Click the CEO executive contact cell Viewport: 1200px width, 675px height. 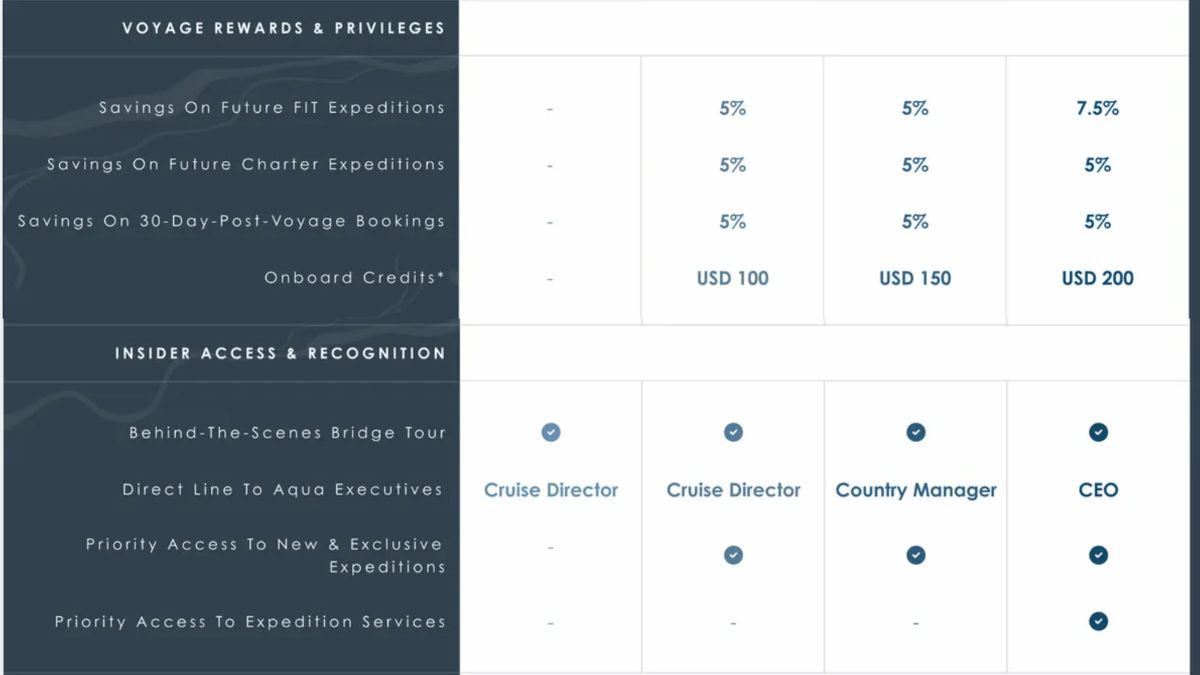(x=1098, y=490)
